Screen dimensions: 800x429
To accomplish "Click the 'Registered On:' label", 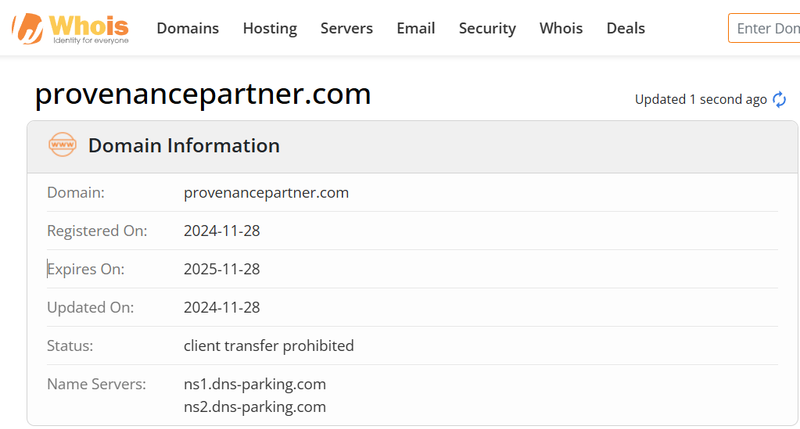I will click(x=97, y=231).
